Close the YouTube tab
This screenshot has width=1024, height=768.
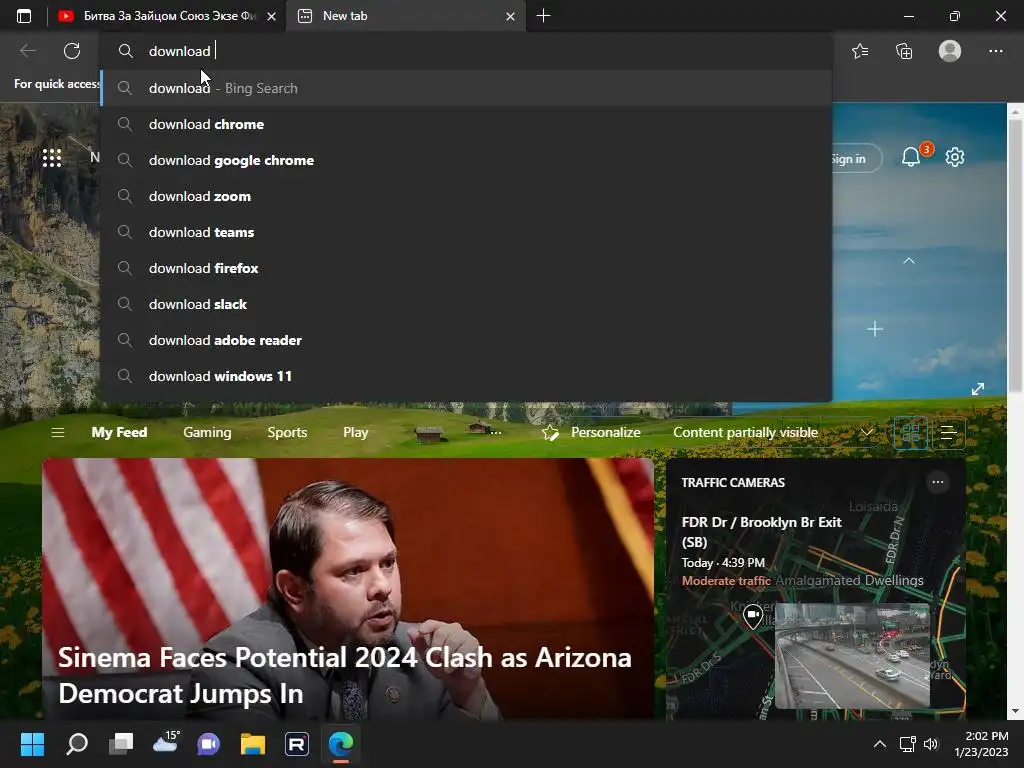click(272, 16)
